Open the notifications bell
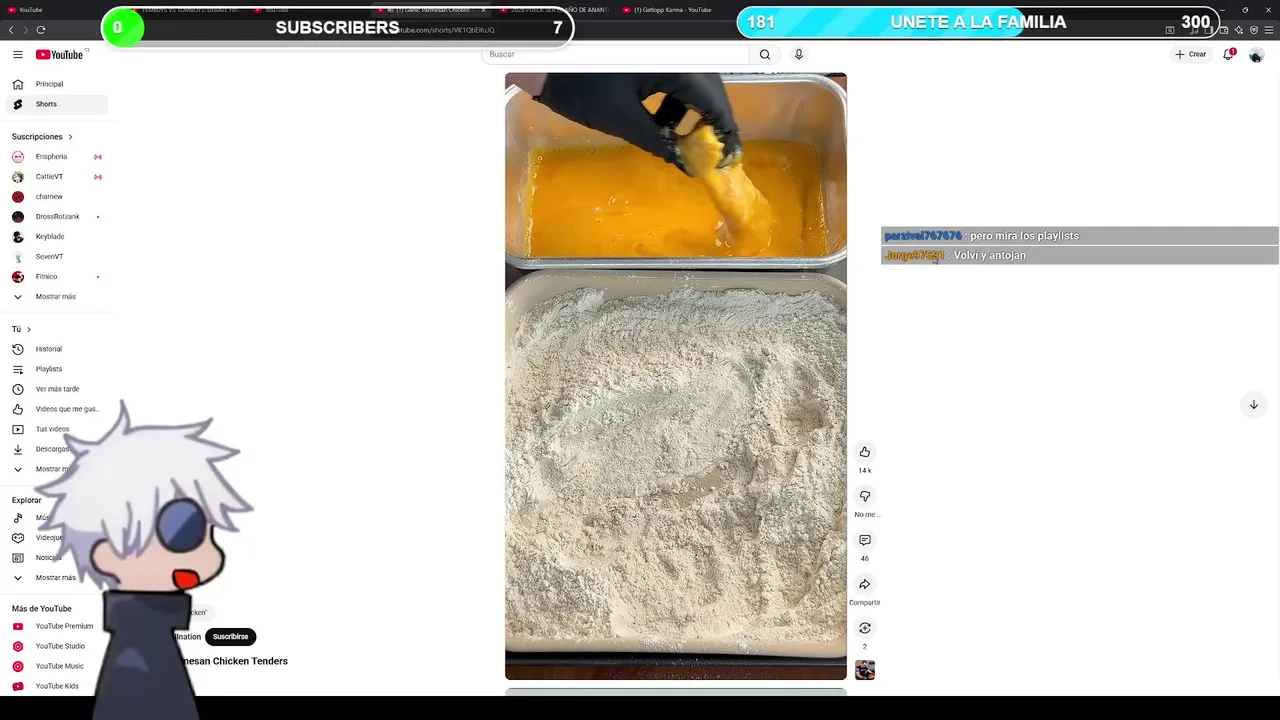The height and width of the screenshot is (720, 1280). click(x=1229, y=54)
